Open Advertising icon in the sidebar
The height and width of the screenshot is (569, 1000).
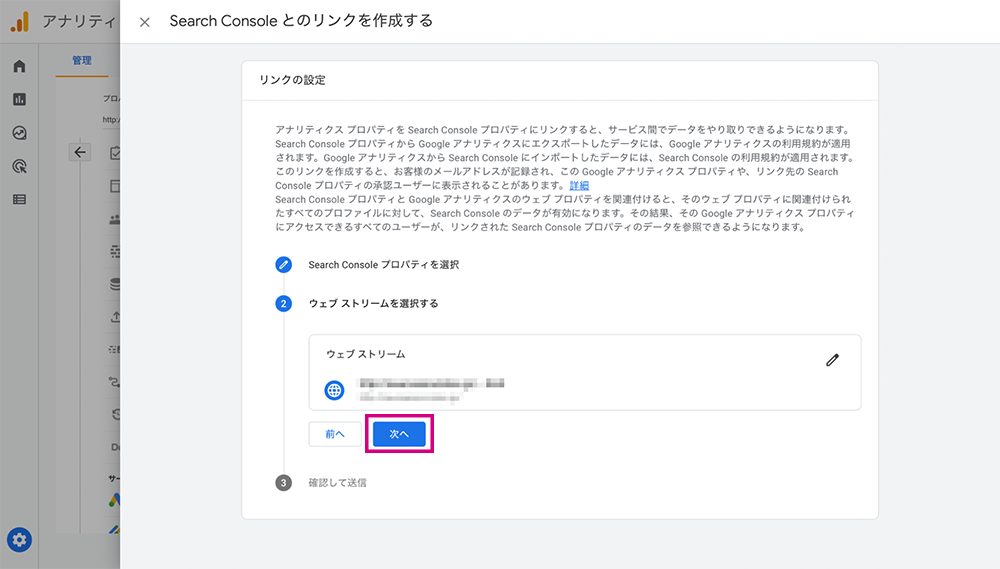coord(19,166)
